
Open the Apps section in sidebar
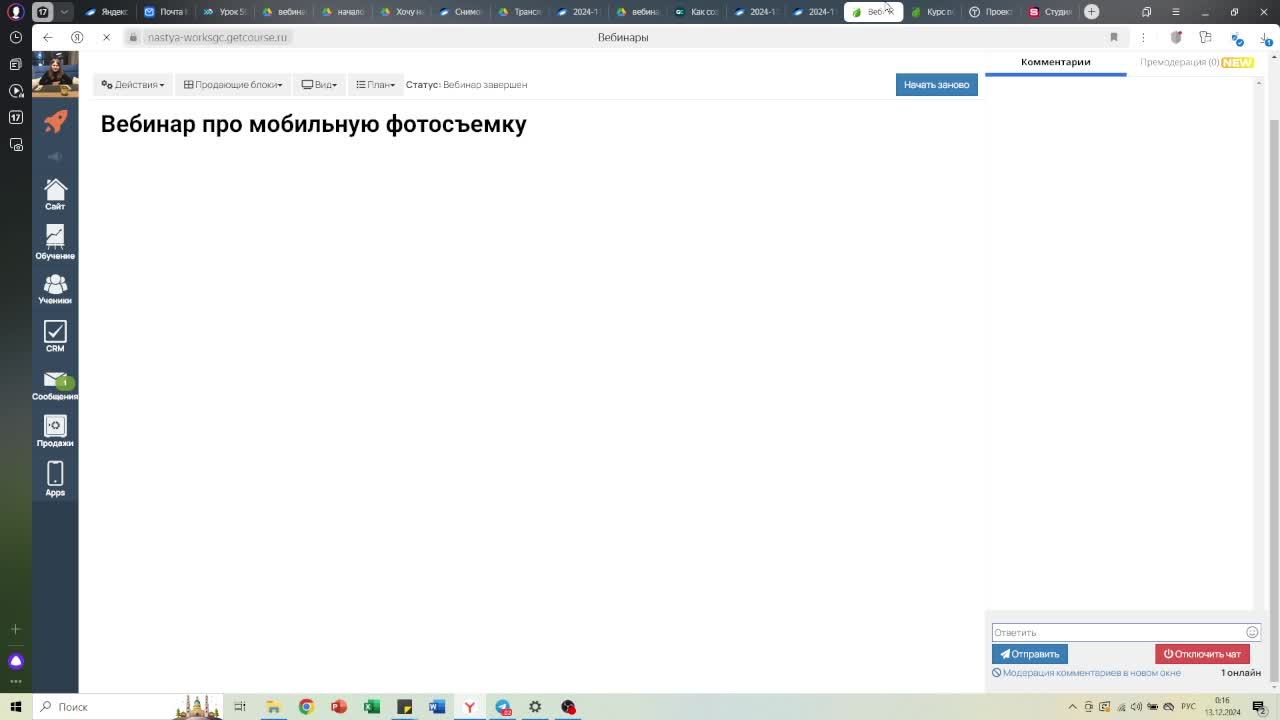coord(55,479)
